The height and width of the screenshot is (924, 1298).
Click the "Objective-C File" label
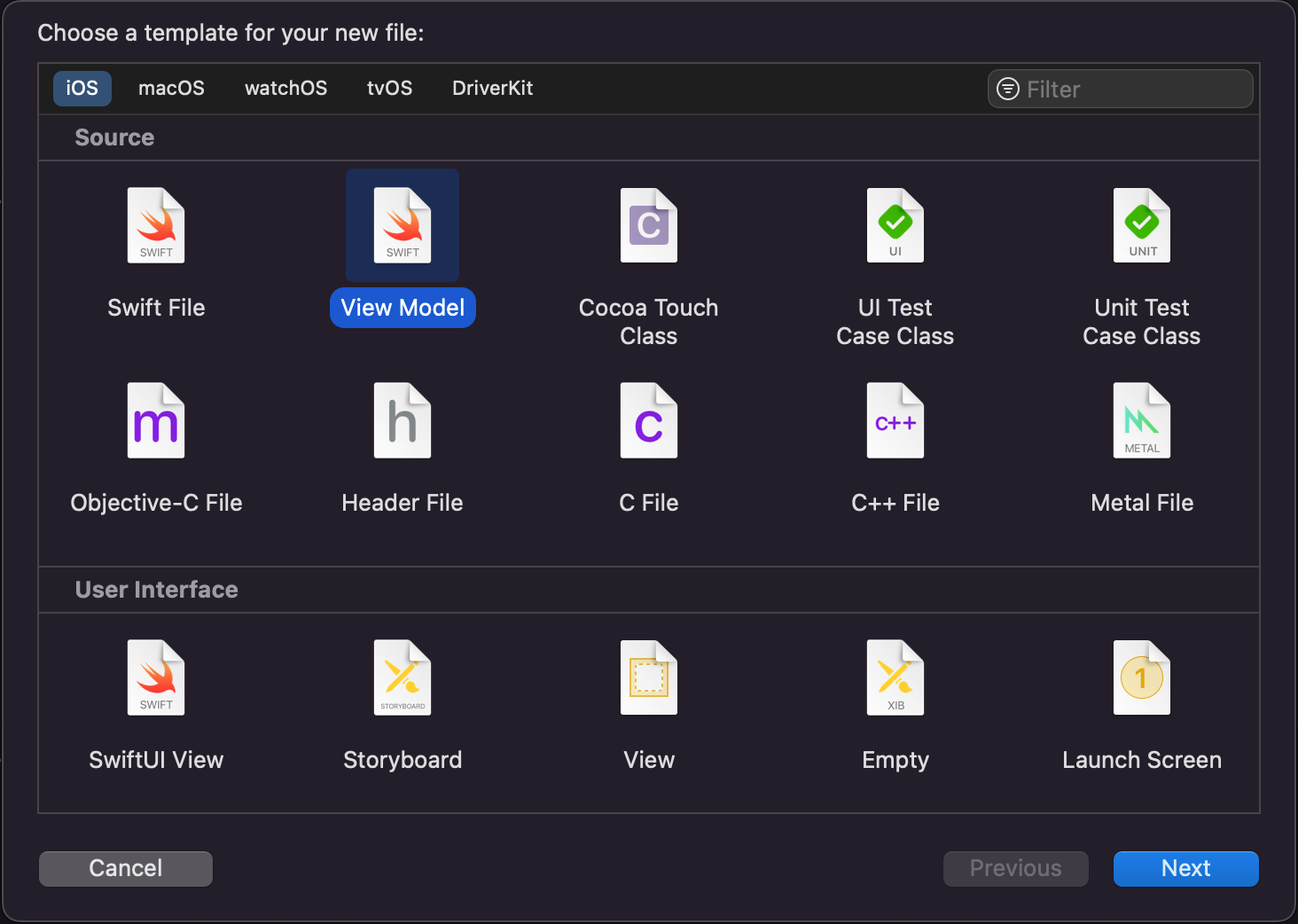point(156,503)
